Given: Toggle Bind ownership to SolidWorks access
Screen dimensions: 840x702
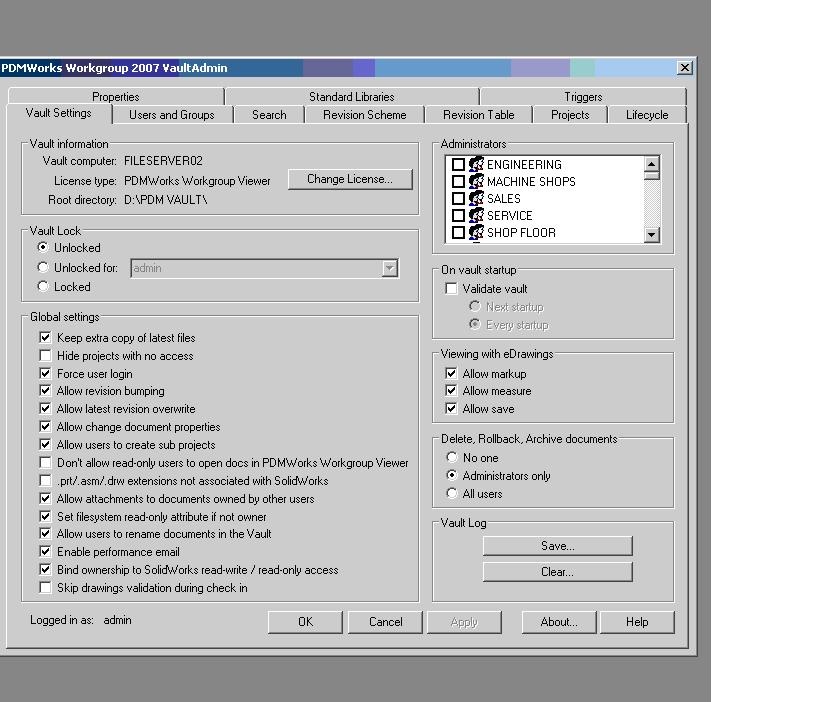Looking at the screenshot, I should pyautogui.click(x=45, y=570).
